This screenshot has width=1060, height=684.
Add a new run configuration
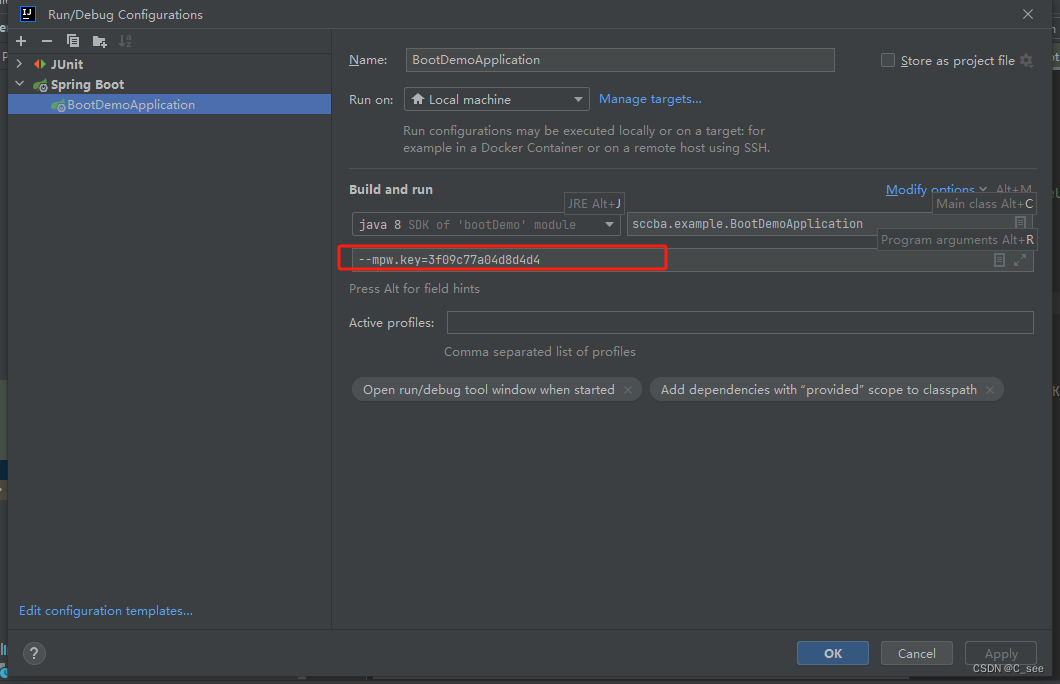coord(20,41)
